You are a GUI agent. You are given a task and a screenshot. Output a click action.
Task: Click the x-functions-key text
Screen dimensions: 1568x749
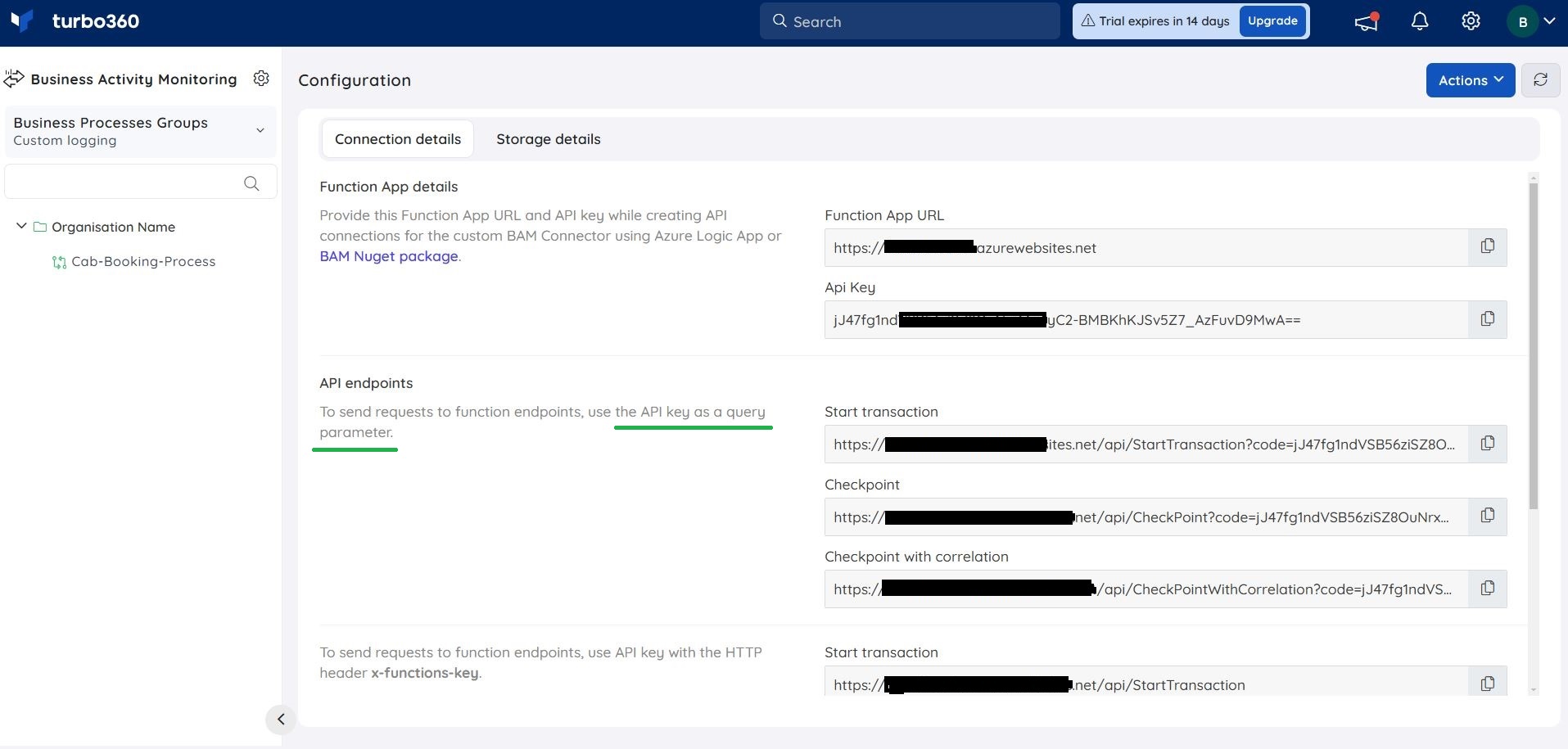point(425,673)
